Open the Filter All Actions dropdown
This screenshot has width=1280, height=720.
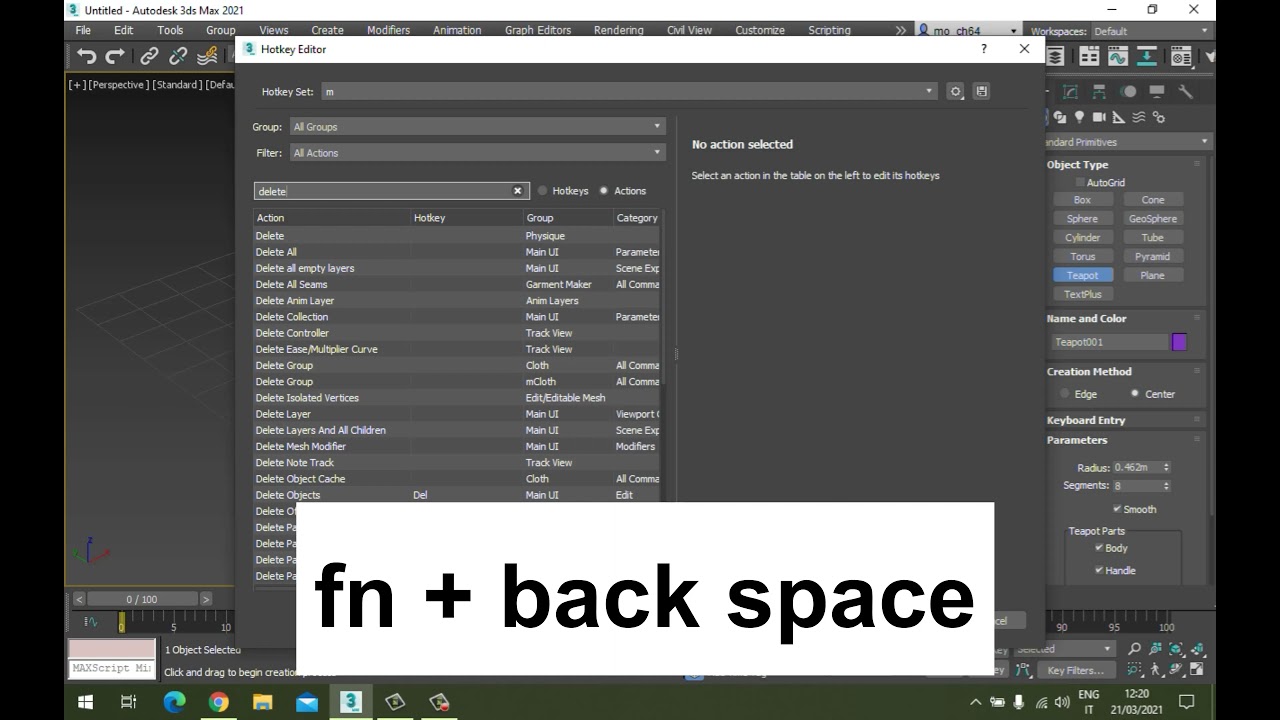tap(477, 153)
